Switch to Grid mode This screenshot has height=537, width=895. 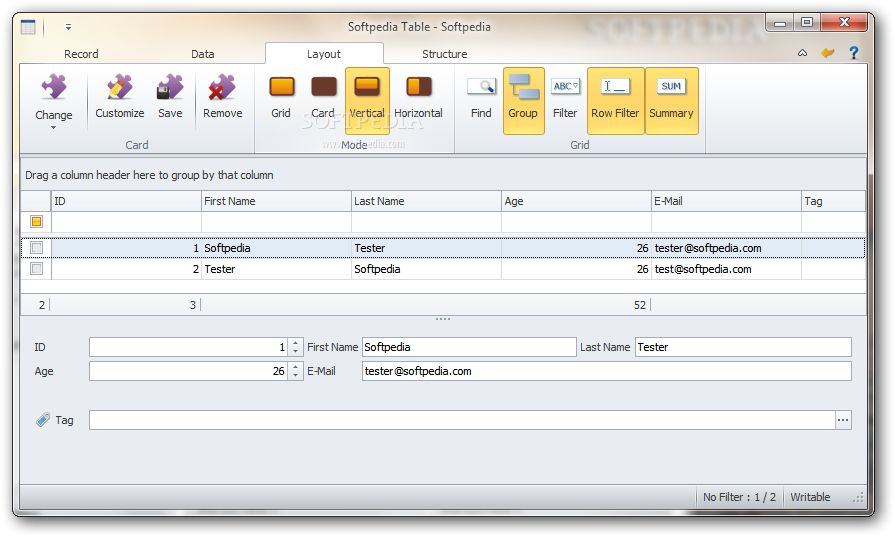(281, 97)
